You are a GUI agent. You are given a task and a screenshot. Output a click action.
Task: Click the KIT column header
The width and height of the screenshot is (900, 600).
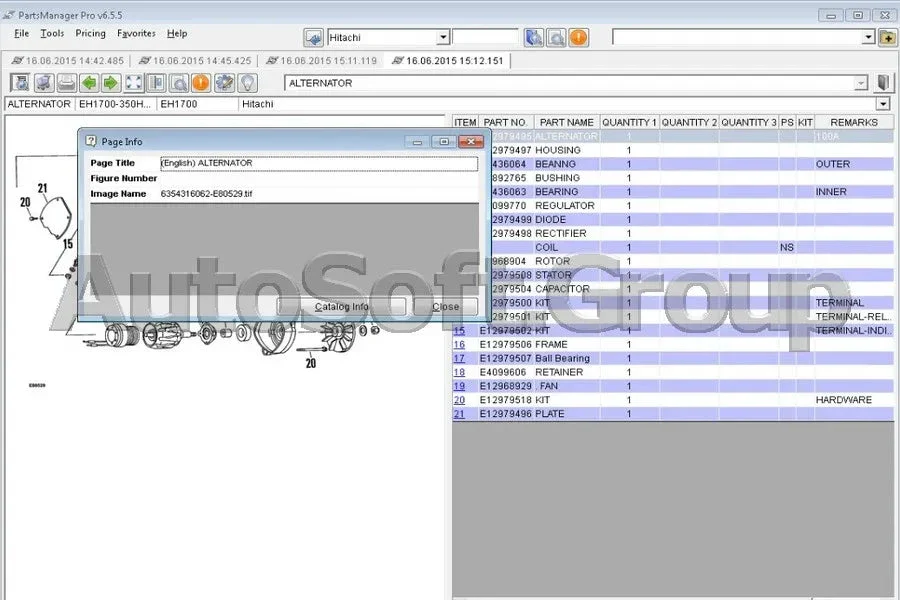tap(805, 122)
